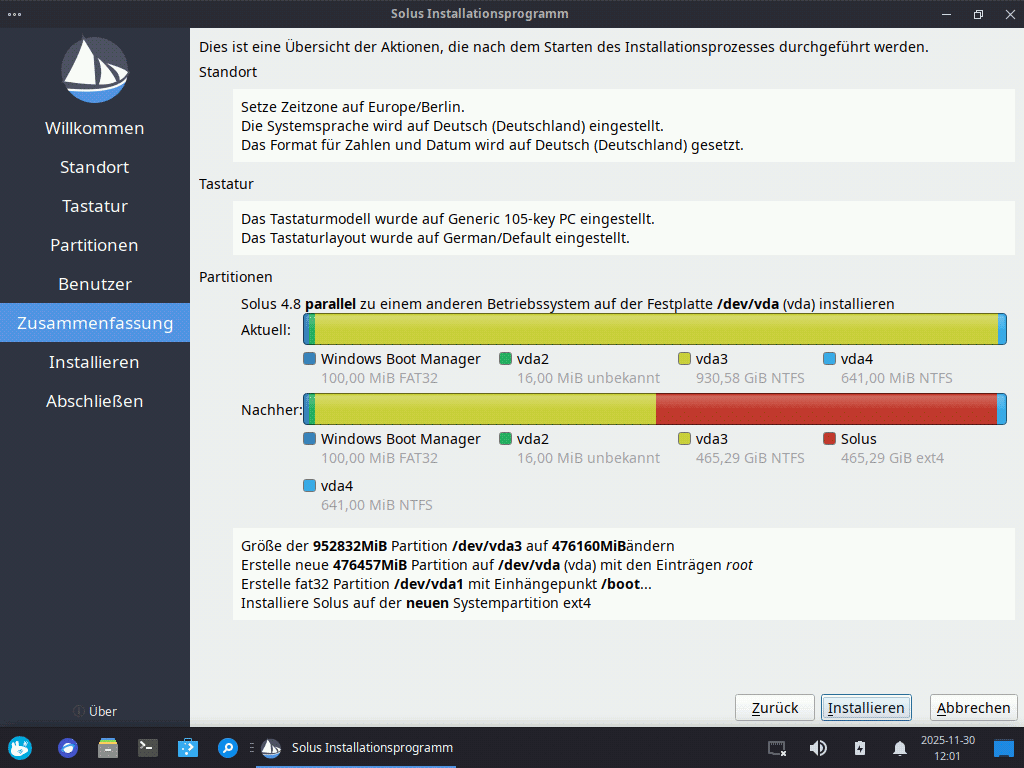Image resolution: width=1024 pixels, height=768 pixels.
Task: Go to the Willkommen step
Action: [x=95, y=128]
